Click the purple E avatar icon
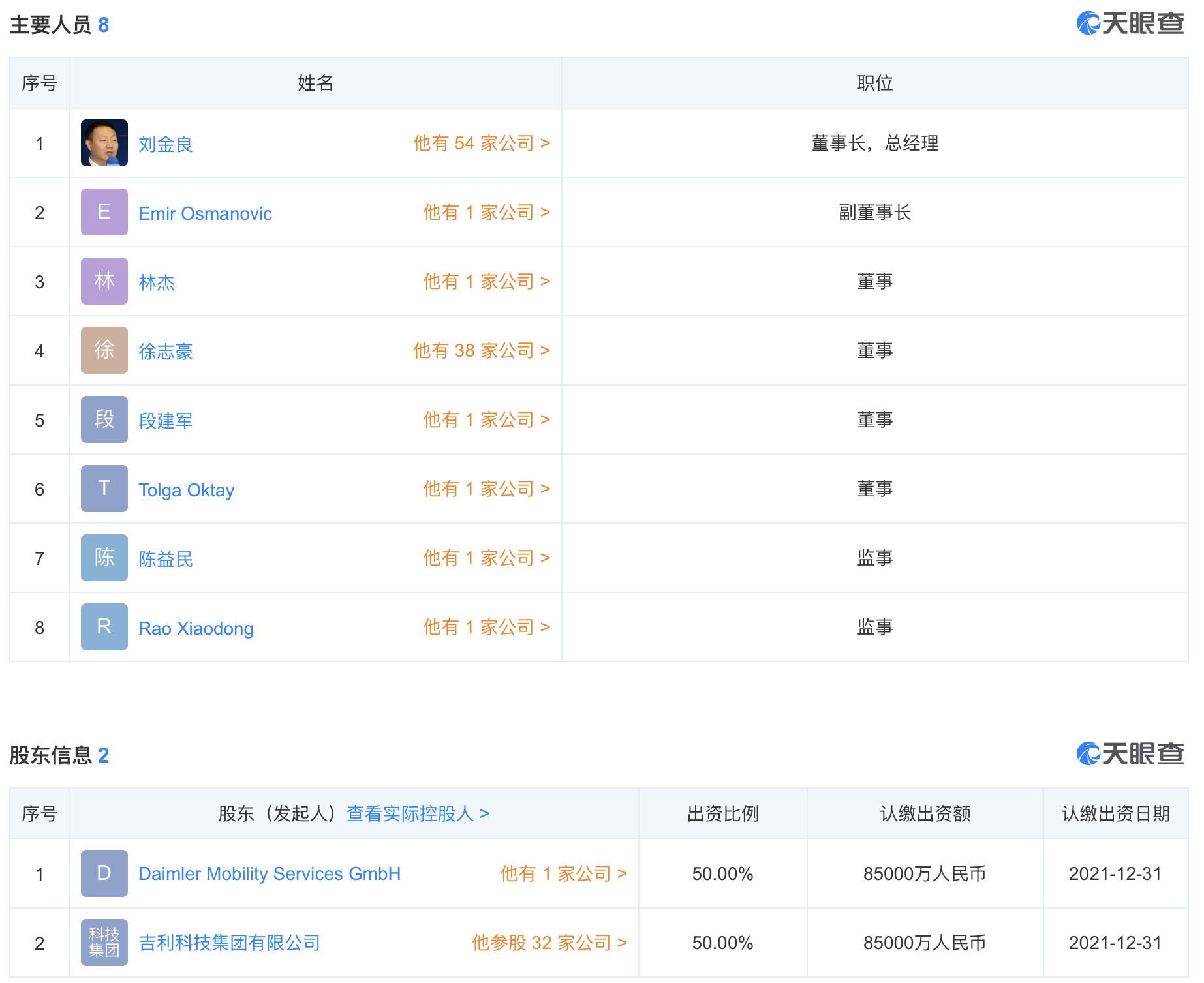 click(104, 212)
